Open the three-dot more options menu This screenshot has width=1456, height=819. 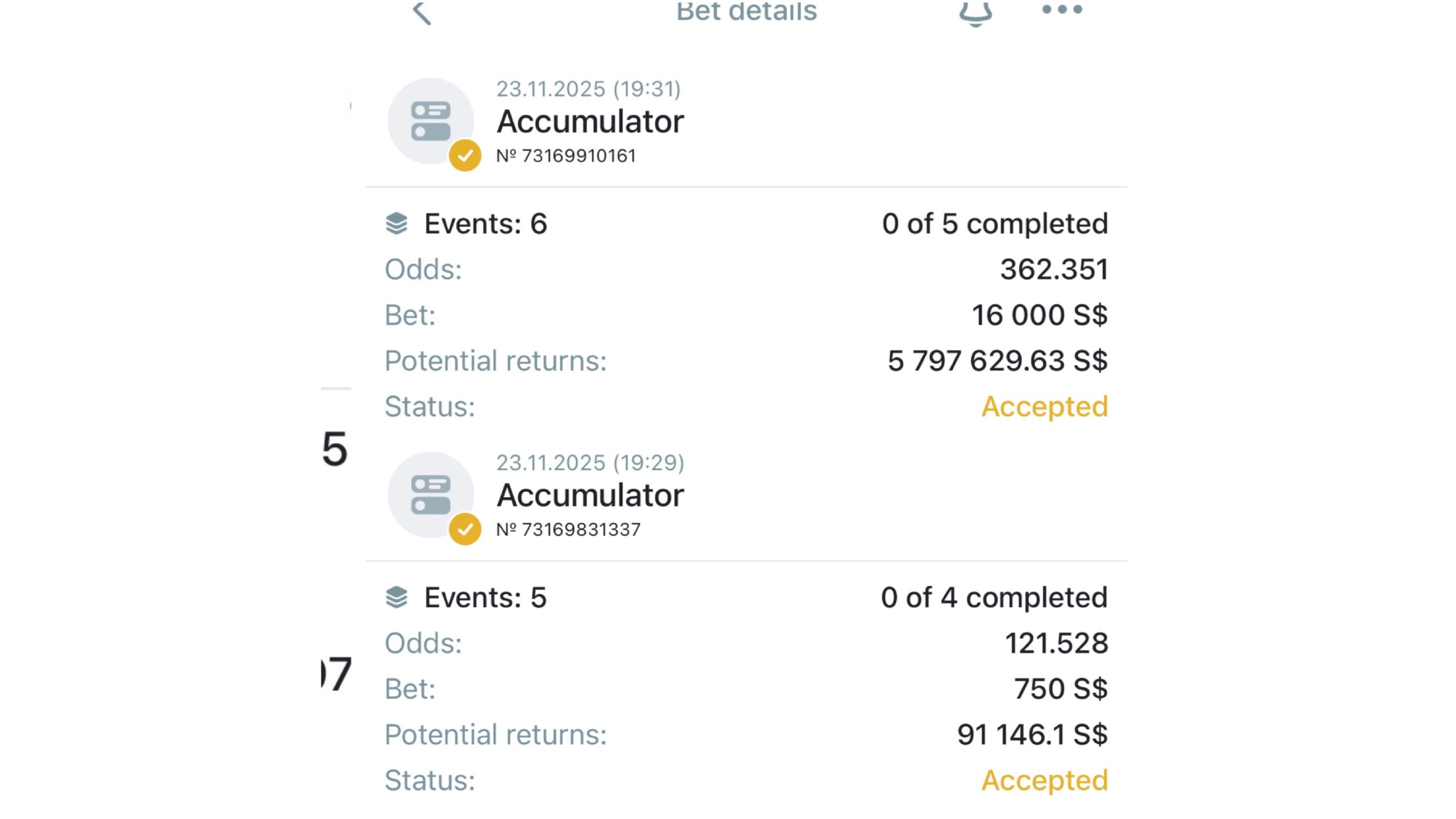(1062, 9)
